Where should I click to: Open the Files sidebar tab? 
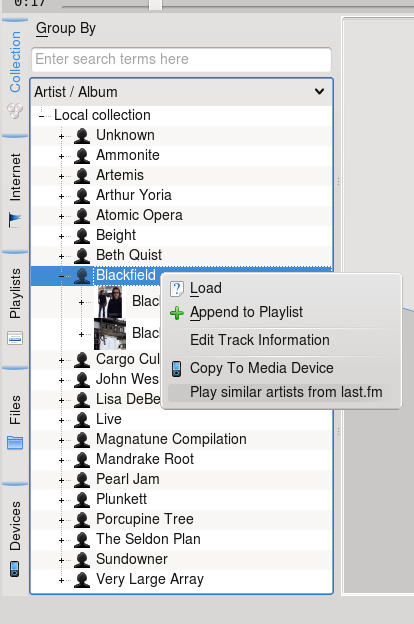[15, 424]
